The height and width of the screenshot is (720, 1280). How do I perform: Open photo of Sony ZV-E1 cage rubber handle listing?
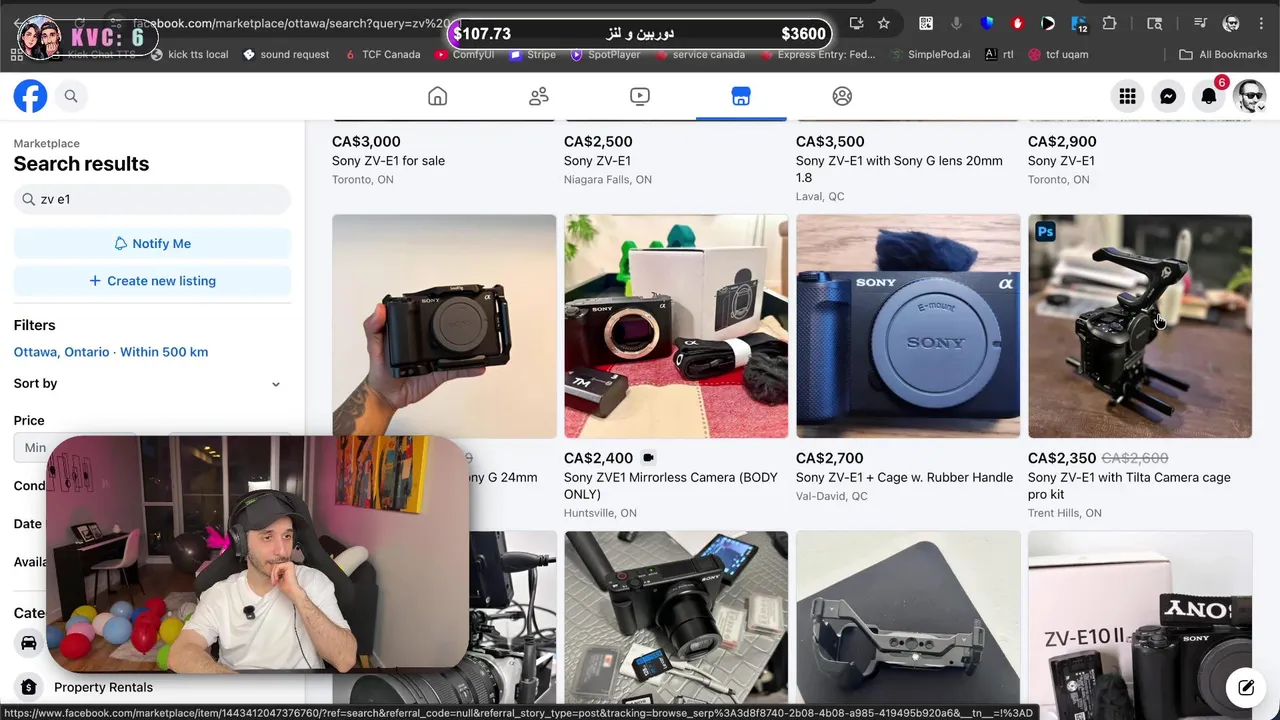(908, 326)
